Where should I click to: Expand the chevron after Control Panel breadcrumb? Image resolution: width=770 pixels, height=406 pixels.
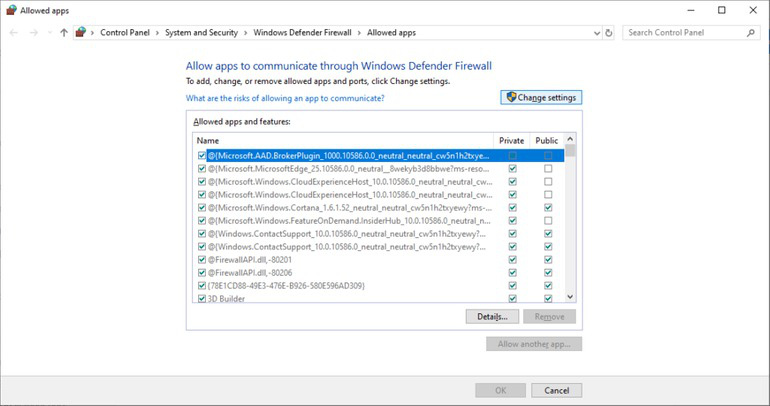[157, 33]
